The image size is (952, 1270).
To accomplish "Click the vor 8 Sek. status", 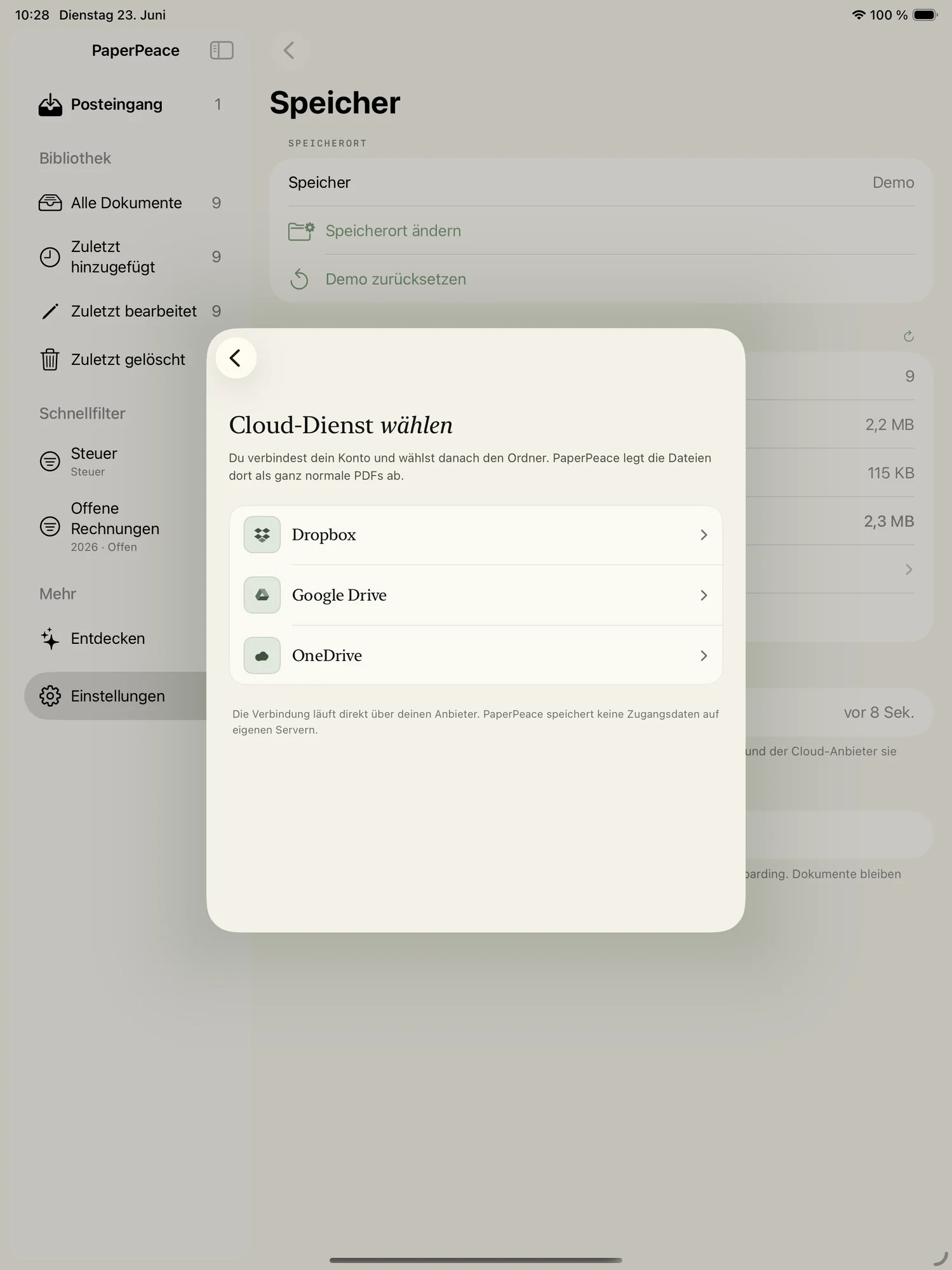I will pos(879,712).
